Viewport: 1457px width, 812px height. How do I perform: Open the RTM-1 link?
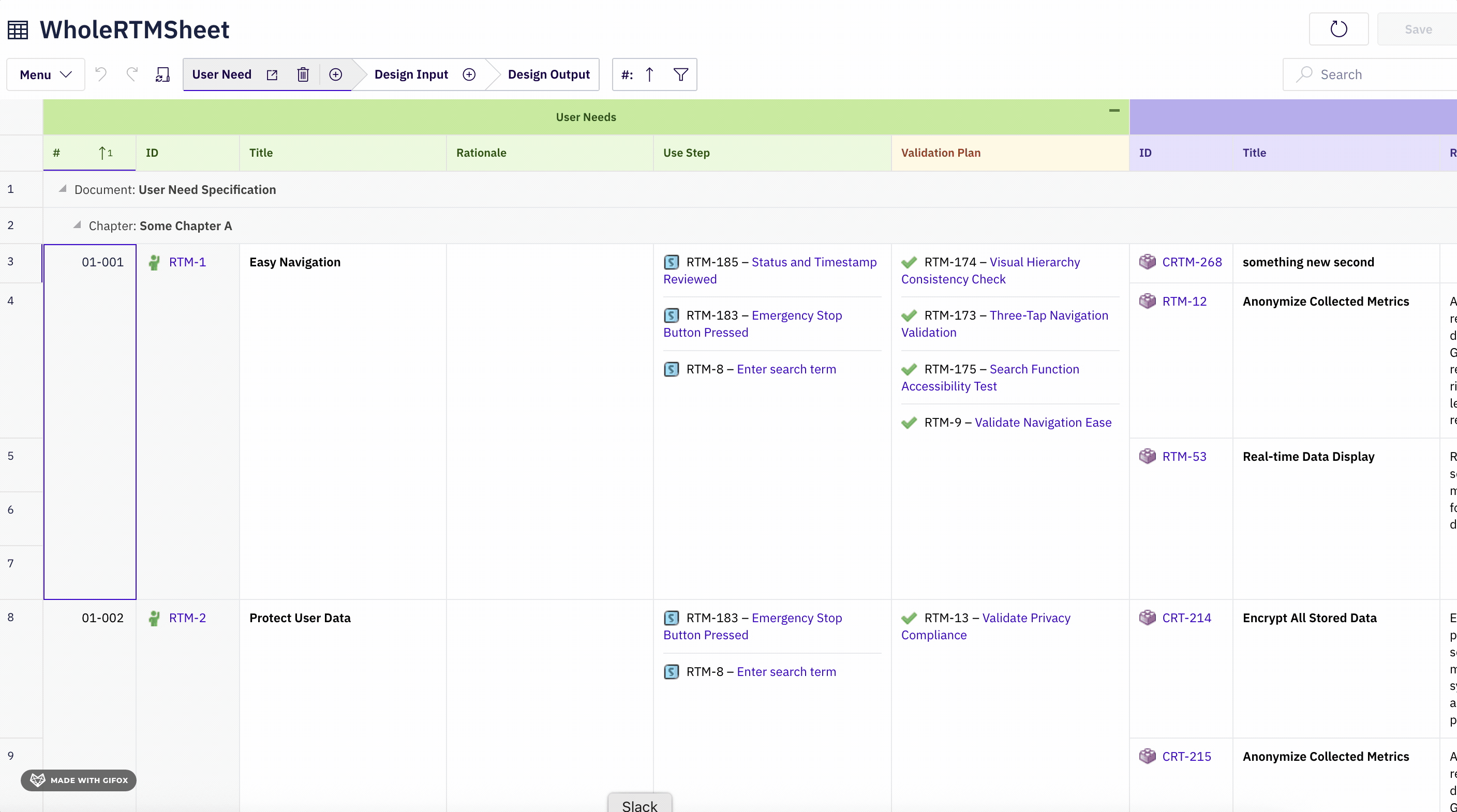coord(187,262)
